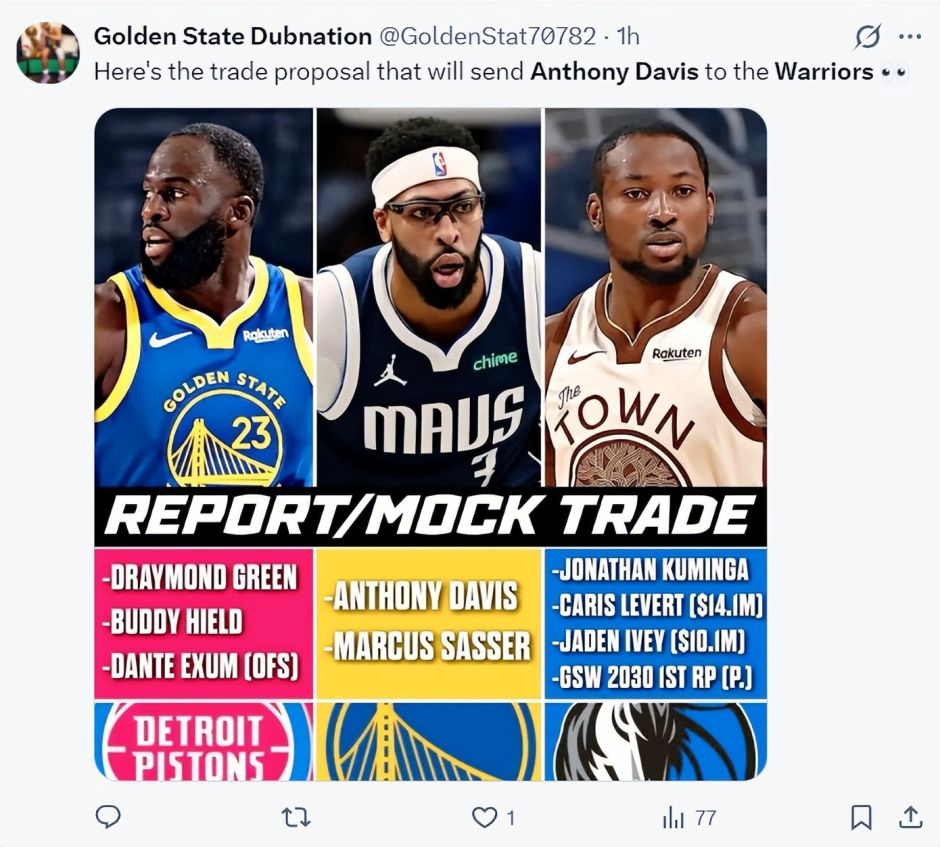The height and width of the screenshot is (847, 940).
Task: Share the post via upload icon
Action: tap(911, 817)
